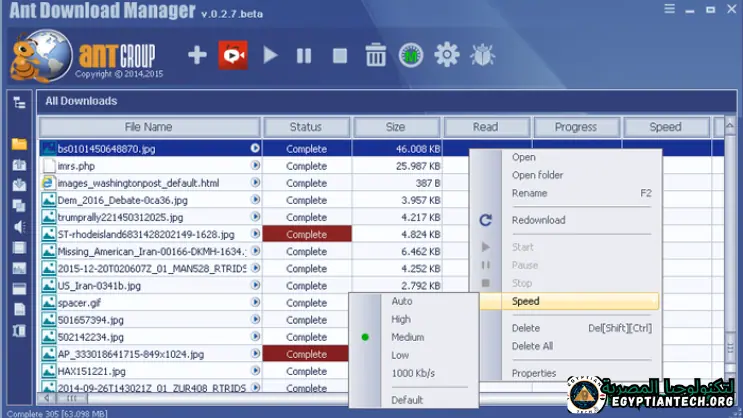Click the arrow icon beside bs0101450648870.jpg
Screen dimensions: 743x418
click(x=255, y=148)
